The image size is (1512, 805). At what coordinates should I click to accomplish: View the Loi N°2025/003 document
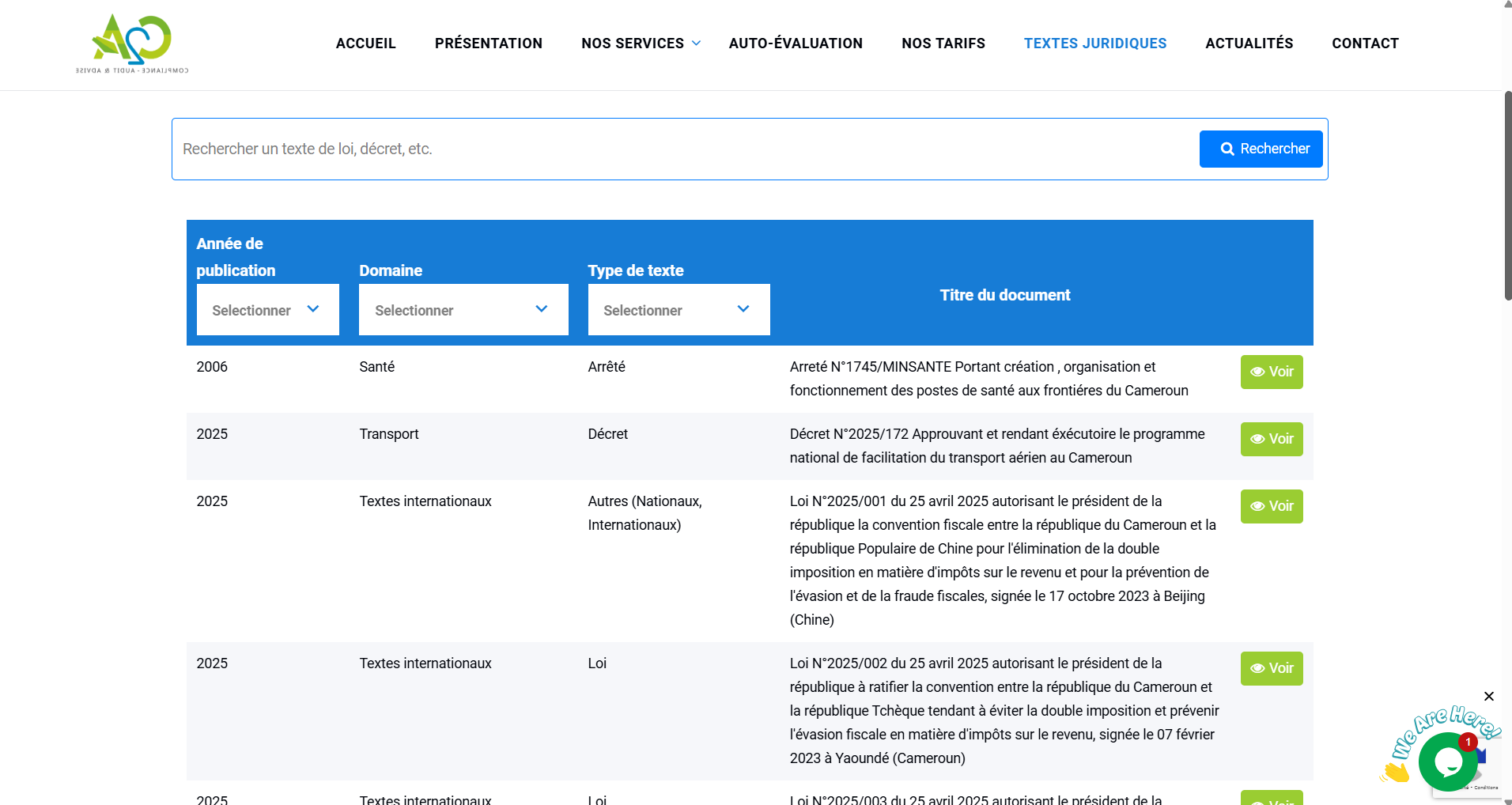pyautogui.click(x=1272, y=798)
